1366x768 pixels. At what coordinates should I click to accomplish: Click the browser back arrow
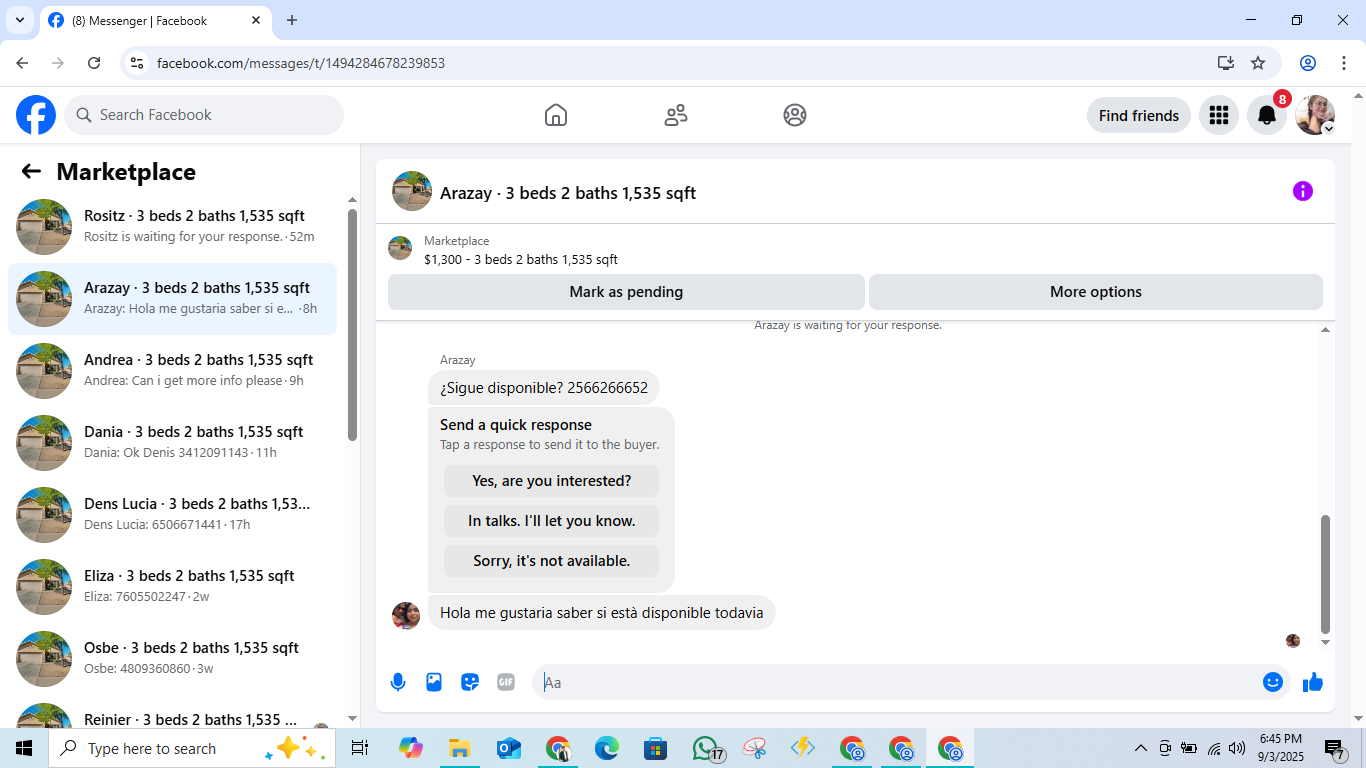pyautogui.click(x=22, y=63)
